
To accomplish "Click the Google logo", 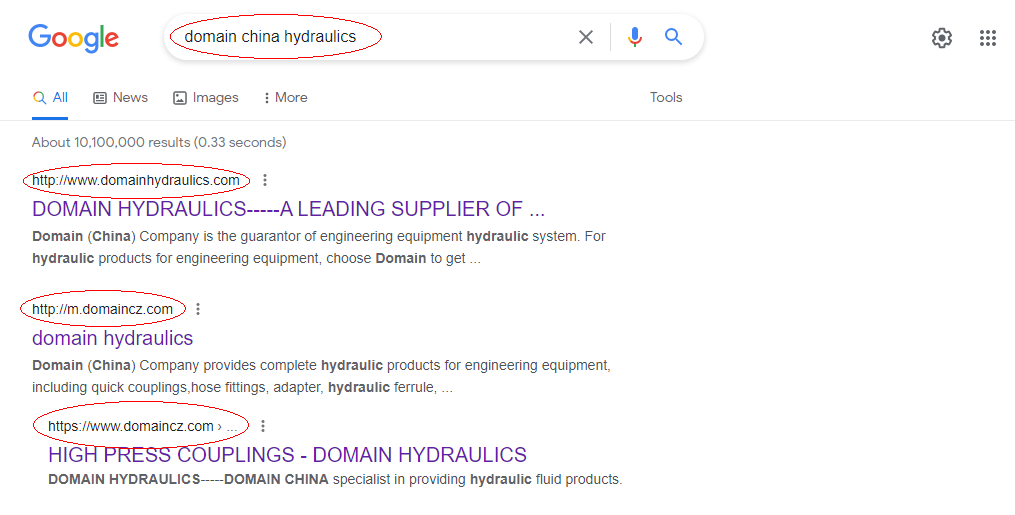I will tap(73, 38).
